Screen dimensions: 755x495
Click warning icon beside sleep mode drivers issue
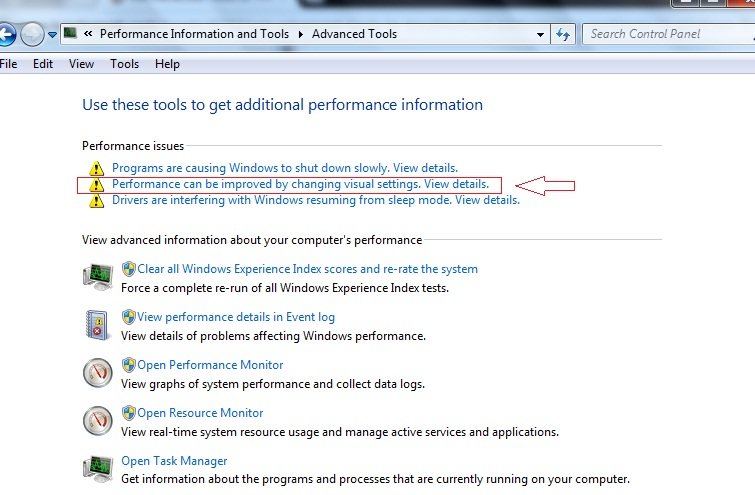96,201
